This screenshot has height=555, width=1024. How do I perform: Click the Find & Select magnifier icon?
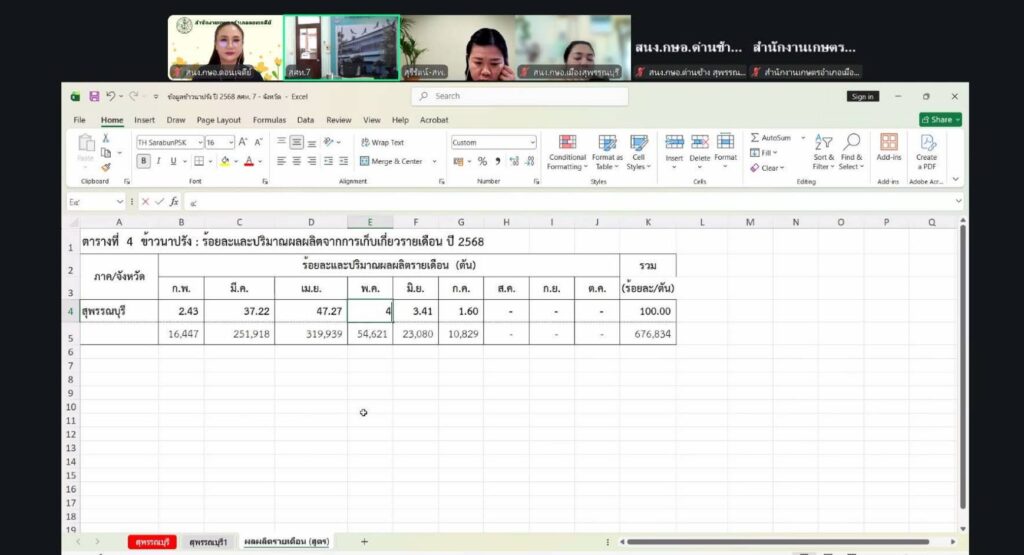click(851, 143)
